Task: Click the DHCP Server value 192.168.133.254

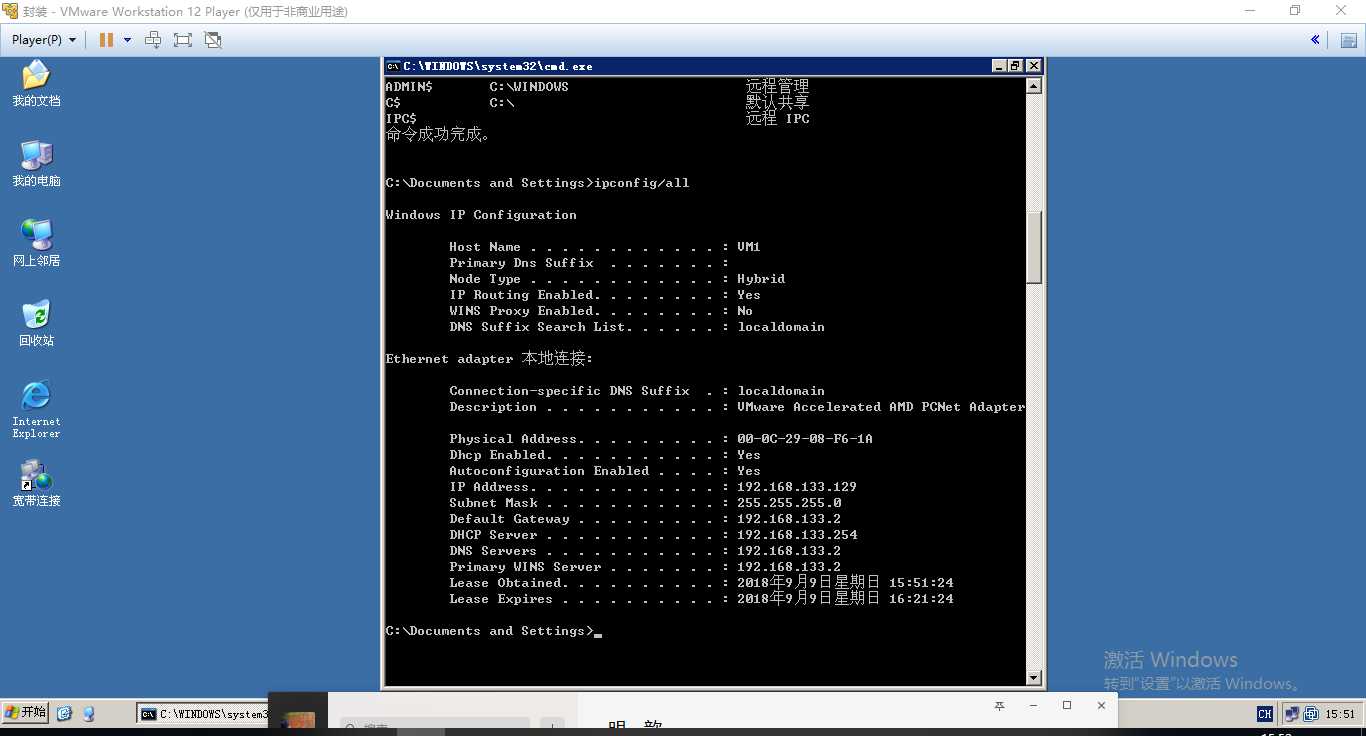Action: tap(797, 535)
